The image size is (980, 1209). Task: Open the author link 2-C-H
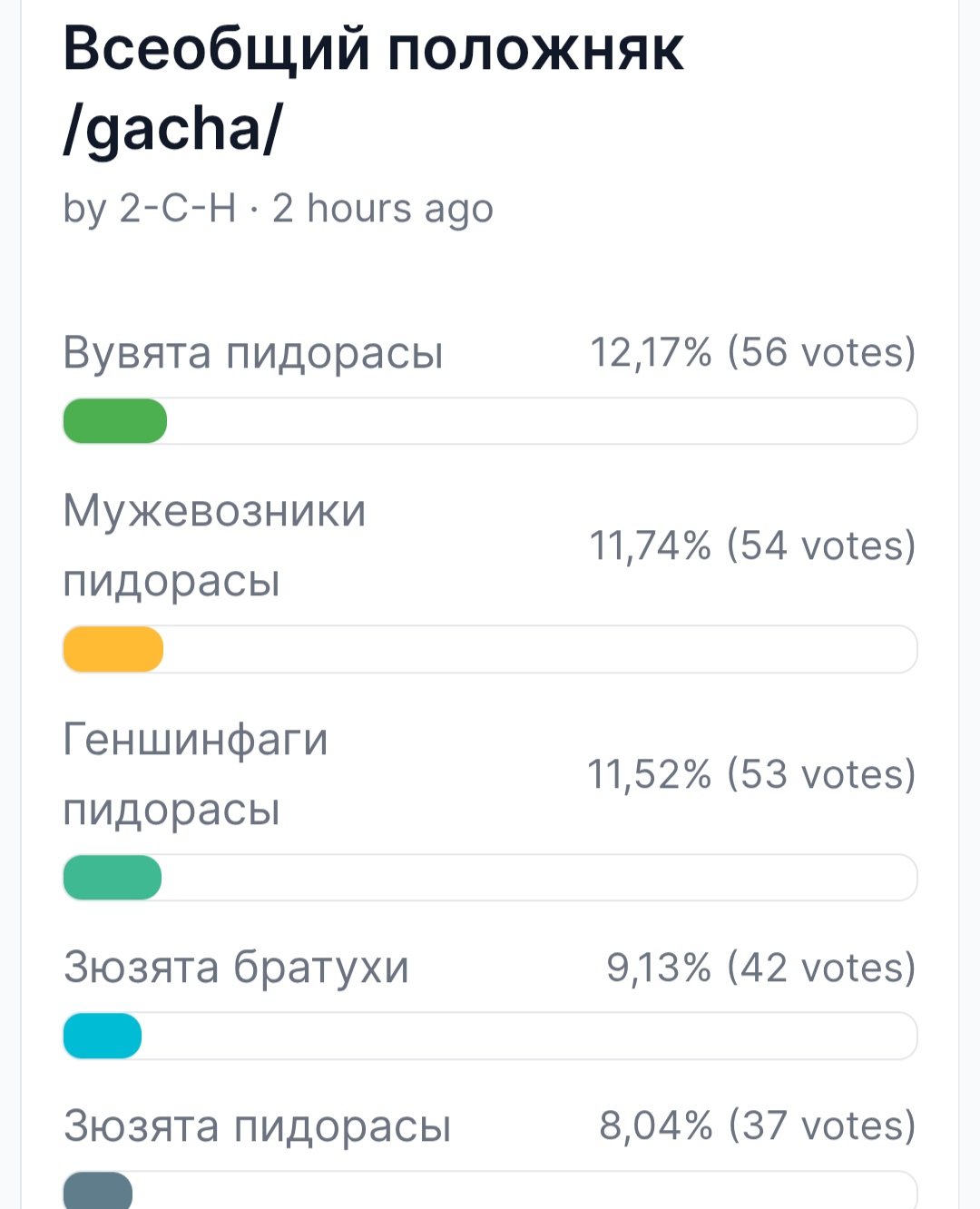pos(178,208)
